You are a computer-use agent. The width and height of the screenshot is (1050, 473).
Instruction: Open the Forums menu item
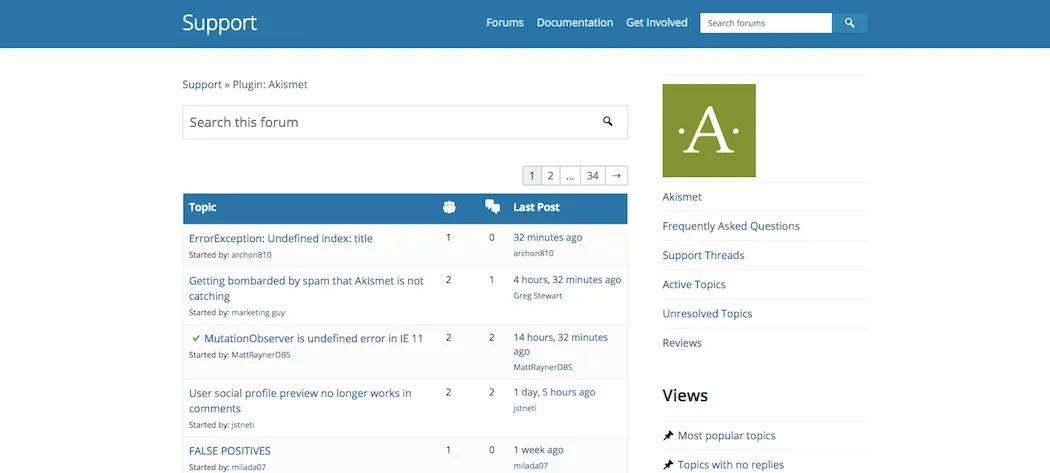pos(505,23)
